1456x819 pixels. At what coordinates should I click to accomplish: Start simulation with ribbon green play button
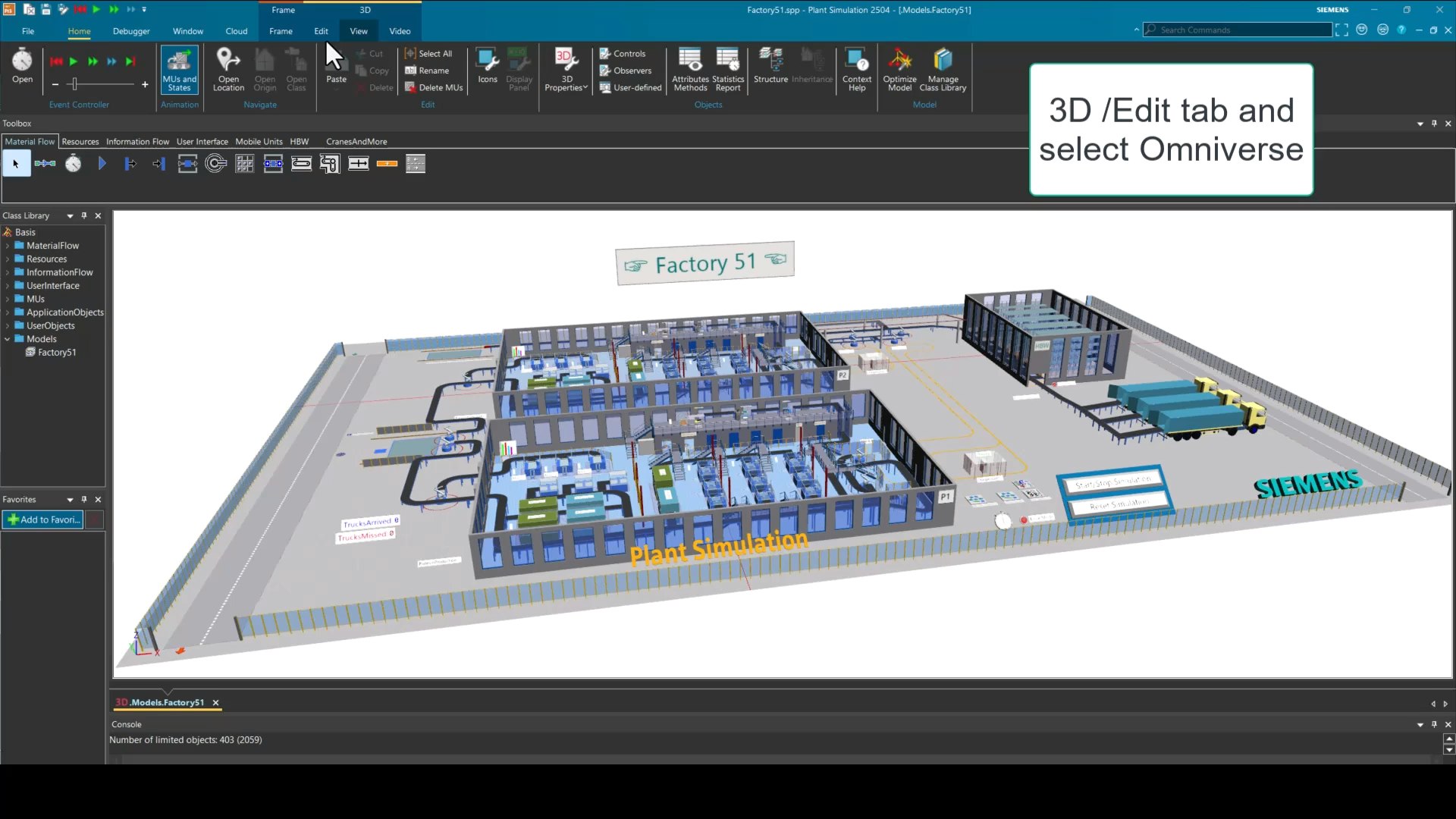pyautogui.click(x=74, y=61)
